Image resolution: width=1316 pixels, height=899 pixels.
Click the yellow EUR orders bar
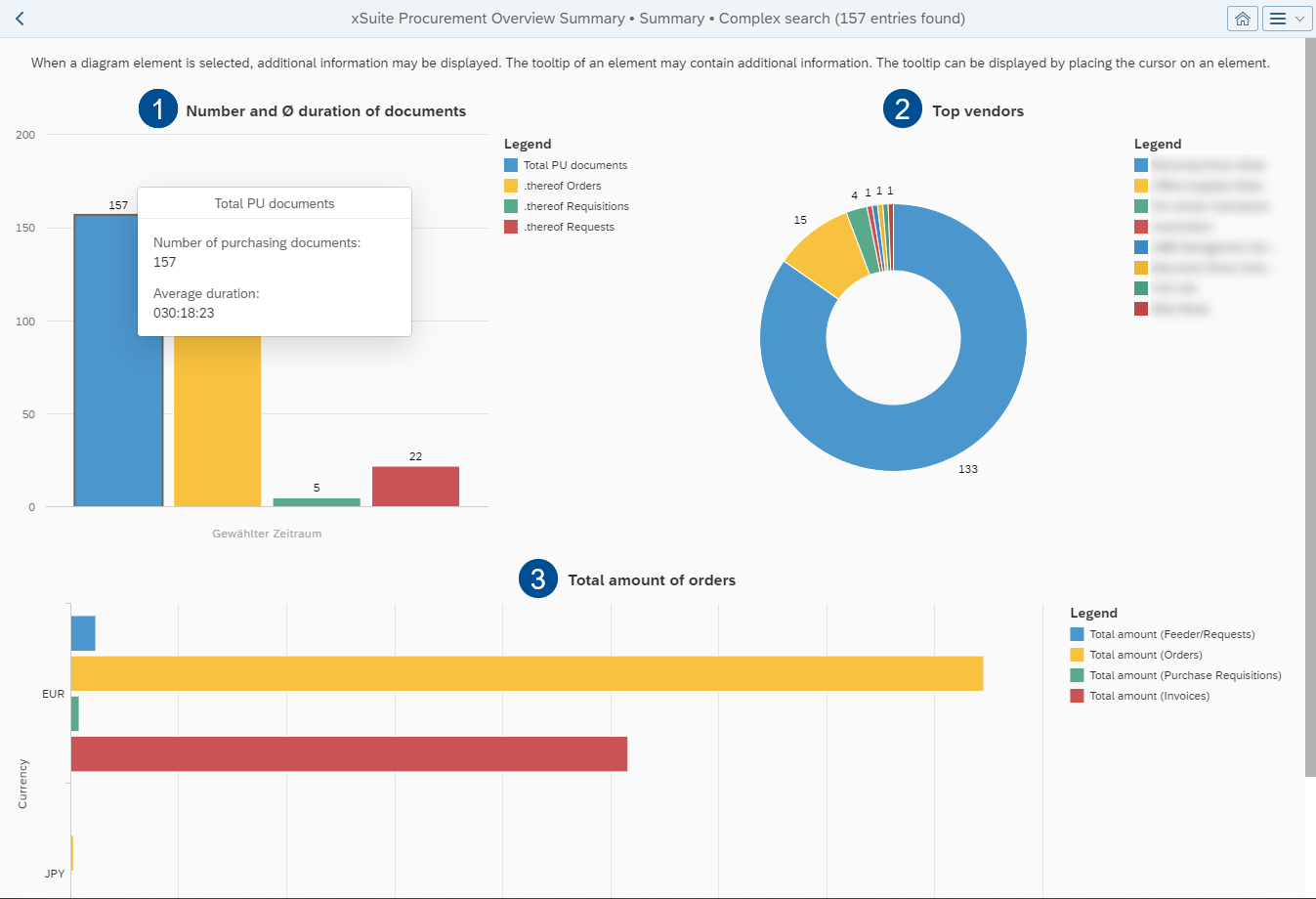click(x=488, y=673)
